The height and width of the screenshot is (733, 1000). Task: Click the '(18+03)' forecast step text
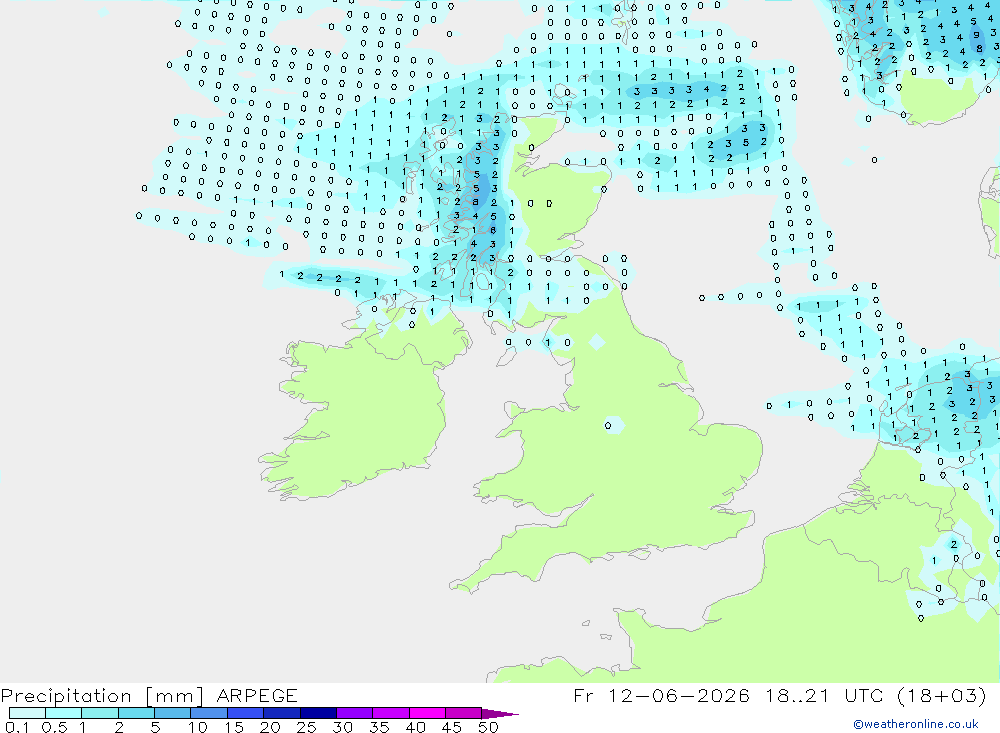click(x=941, y=696)
